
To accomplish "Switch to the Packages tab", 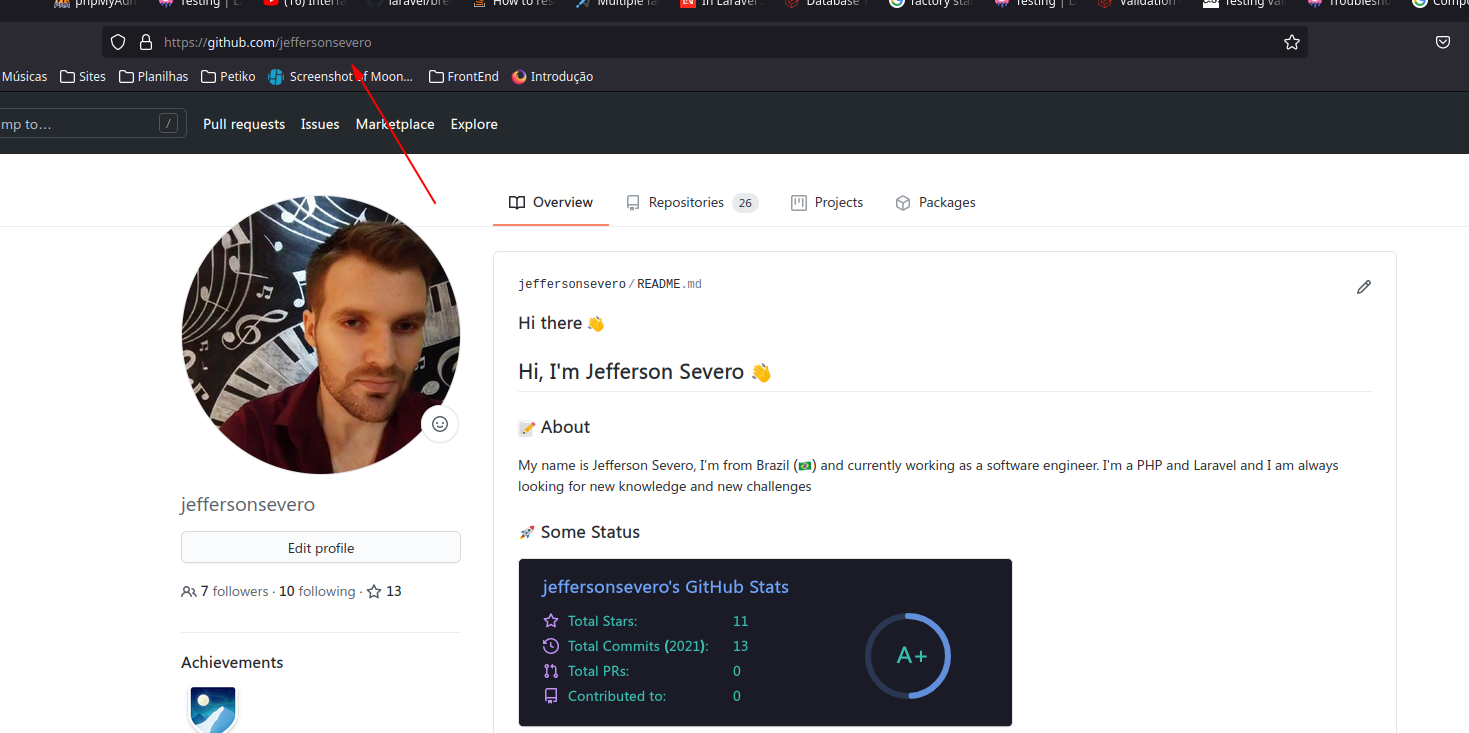I will 935,202.
